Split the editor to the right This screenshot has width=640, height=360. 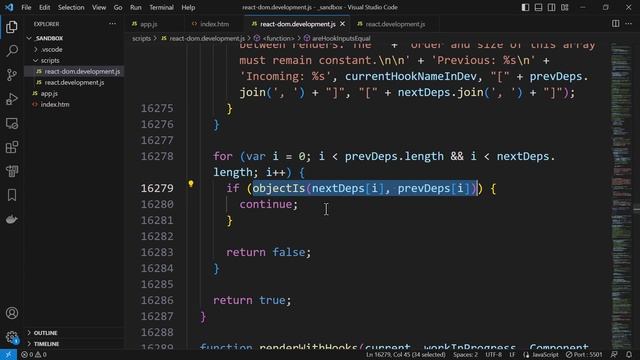pos(616,24)
